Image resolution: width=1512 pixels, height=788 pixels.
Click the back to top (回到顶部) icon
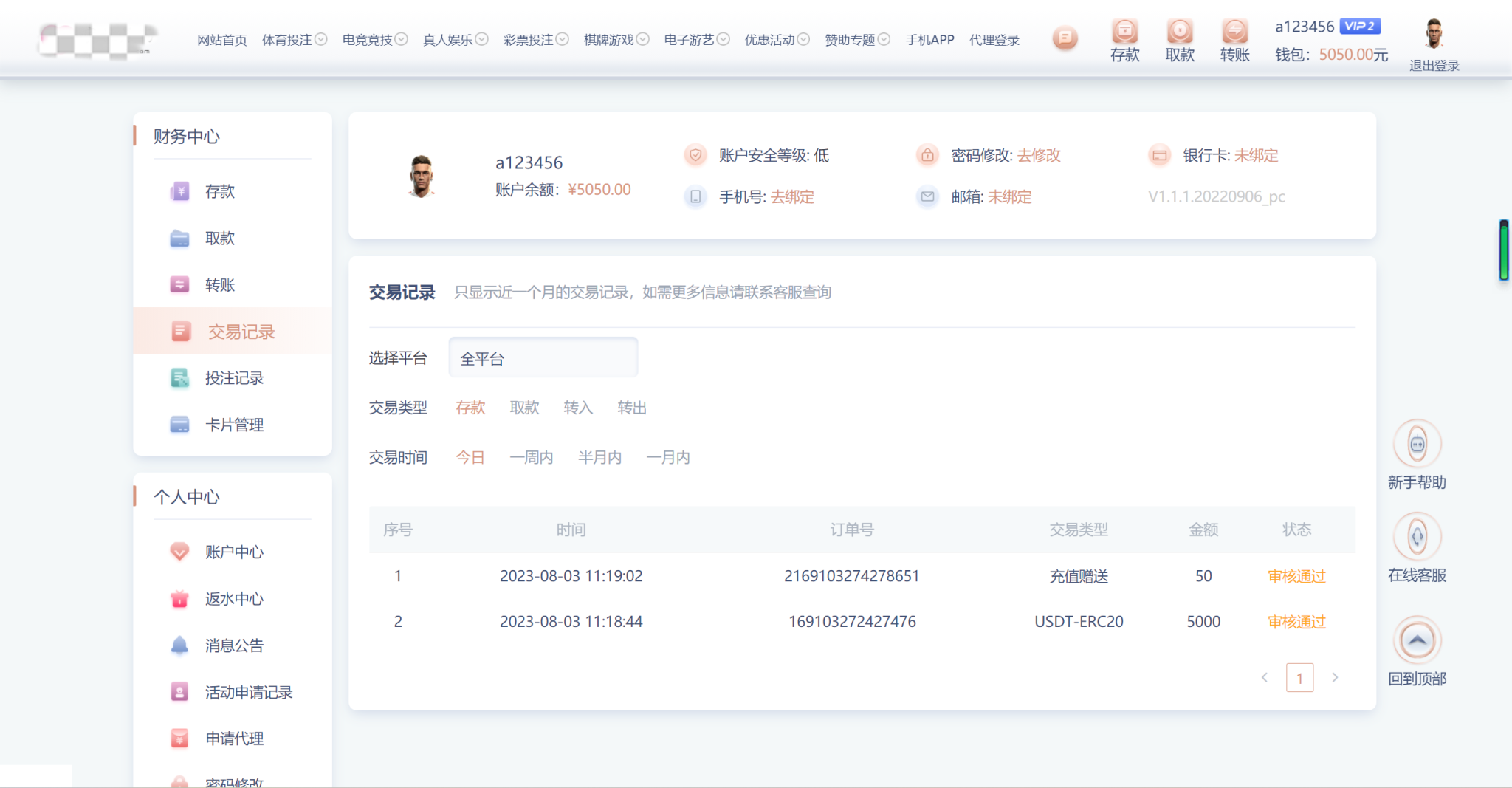point(1417,640)
